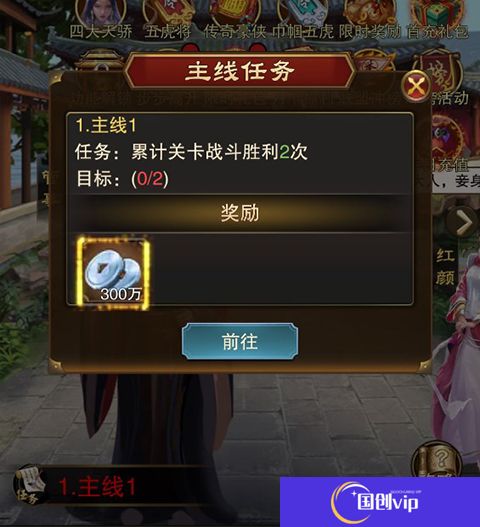Screen dimensions: 480x527
Task: Open the 四大天骄 event icon
Action: pyautogui.click(x=101, y=18)
